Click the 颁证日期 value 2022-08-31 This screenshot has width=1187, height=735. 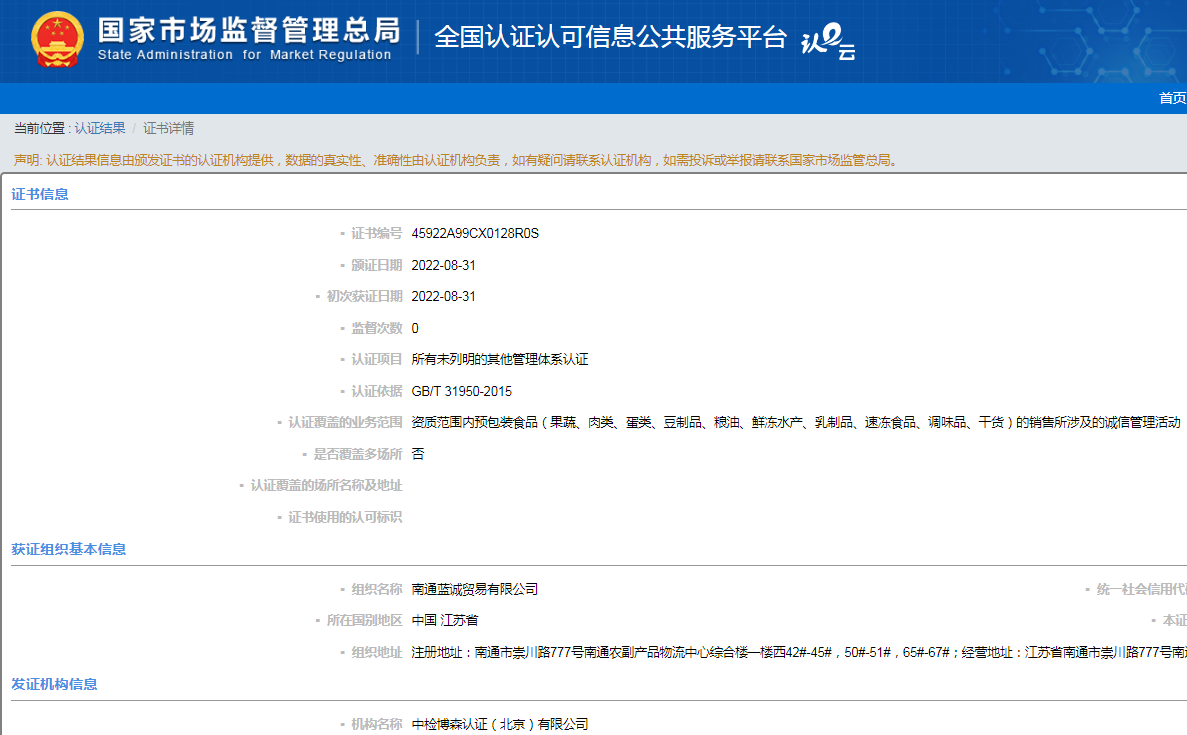tap(444, 265)
